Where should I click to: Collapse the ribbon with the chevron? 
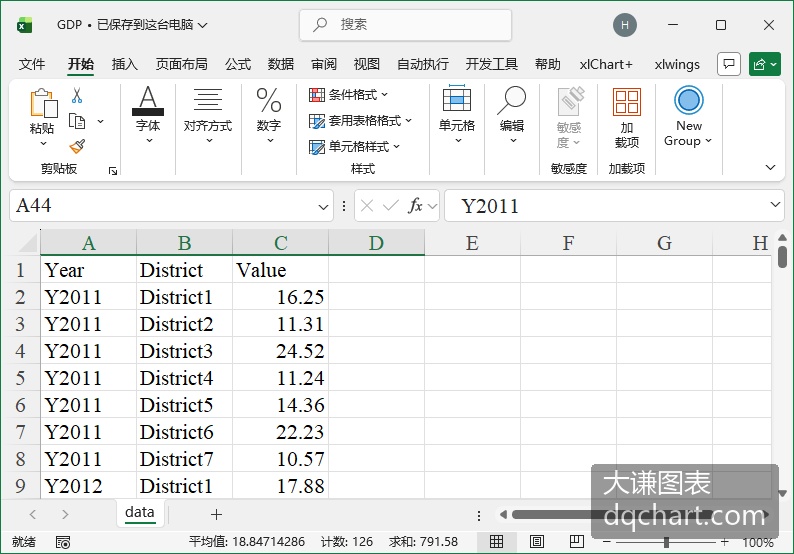pos(770,167)
